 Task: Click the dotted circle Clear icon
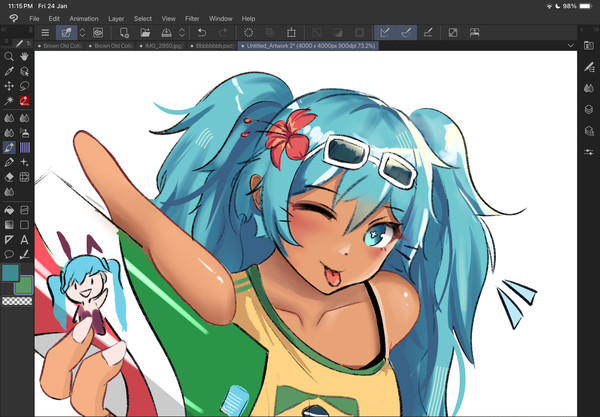[x=249, y=33]
